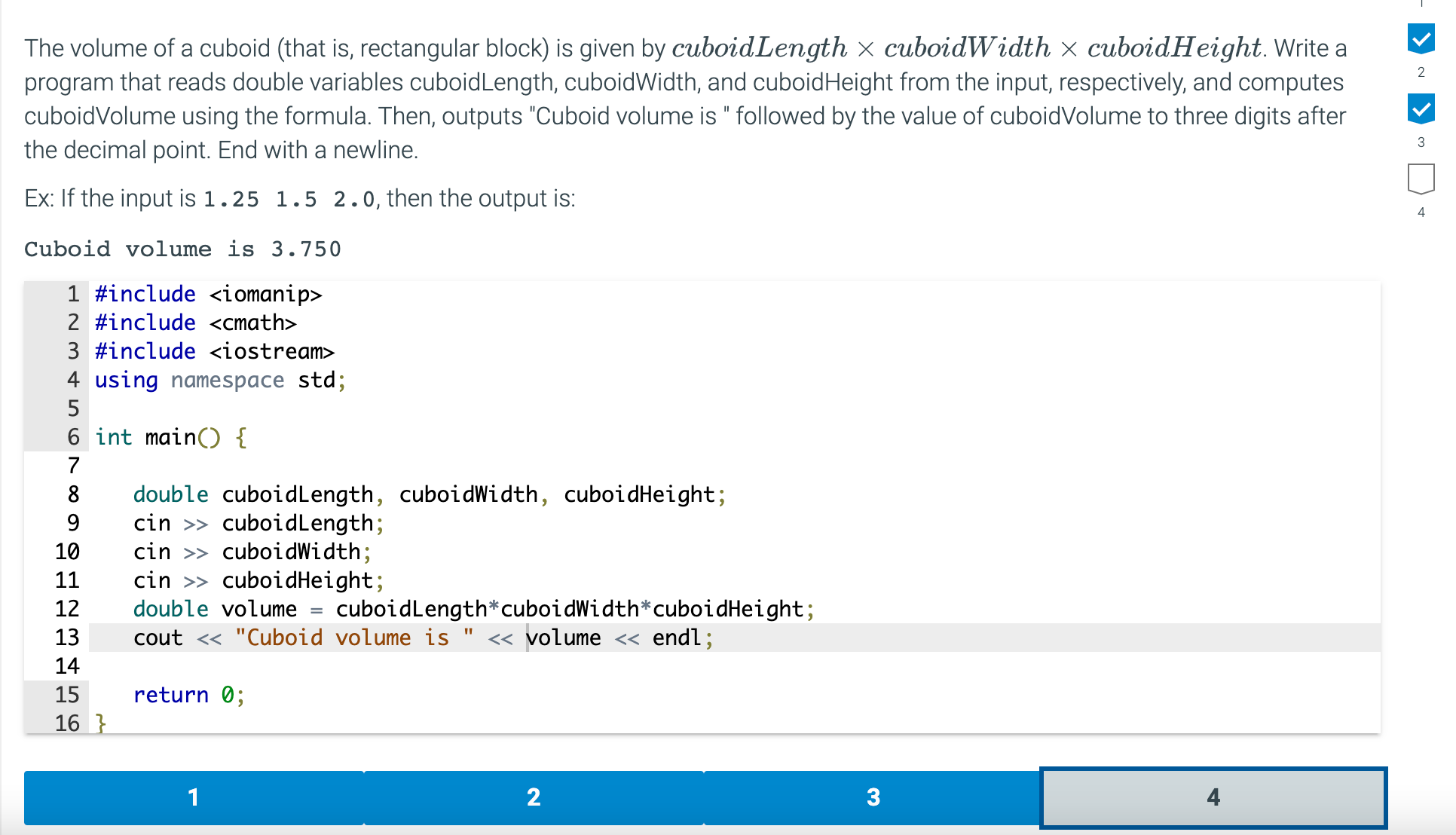Click the step 3 badge label
Image resolution: width=1456 pixels, height=835 pixels.
coord(1421,142)
